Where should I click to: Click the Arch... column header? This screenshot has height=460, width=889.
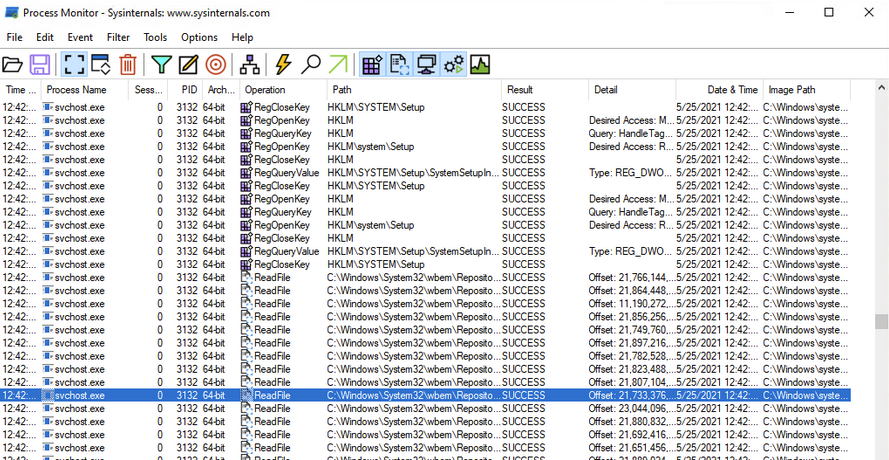click(221, 90)
